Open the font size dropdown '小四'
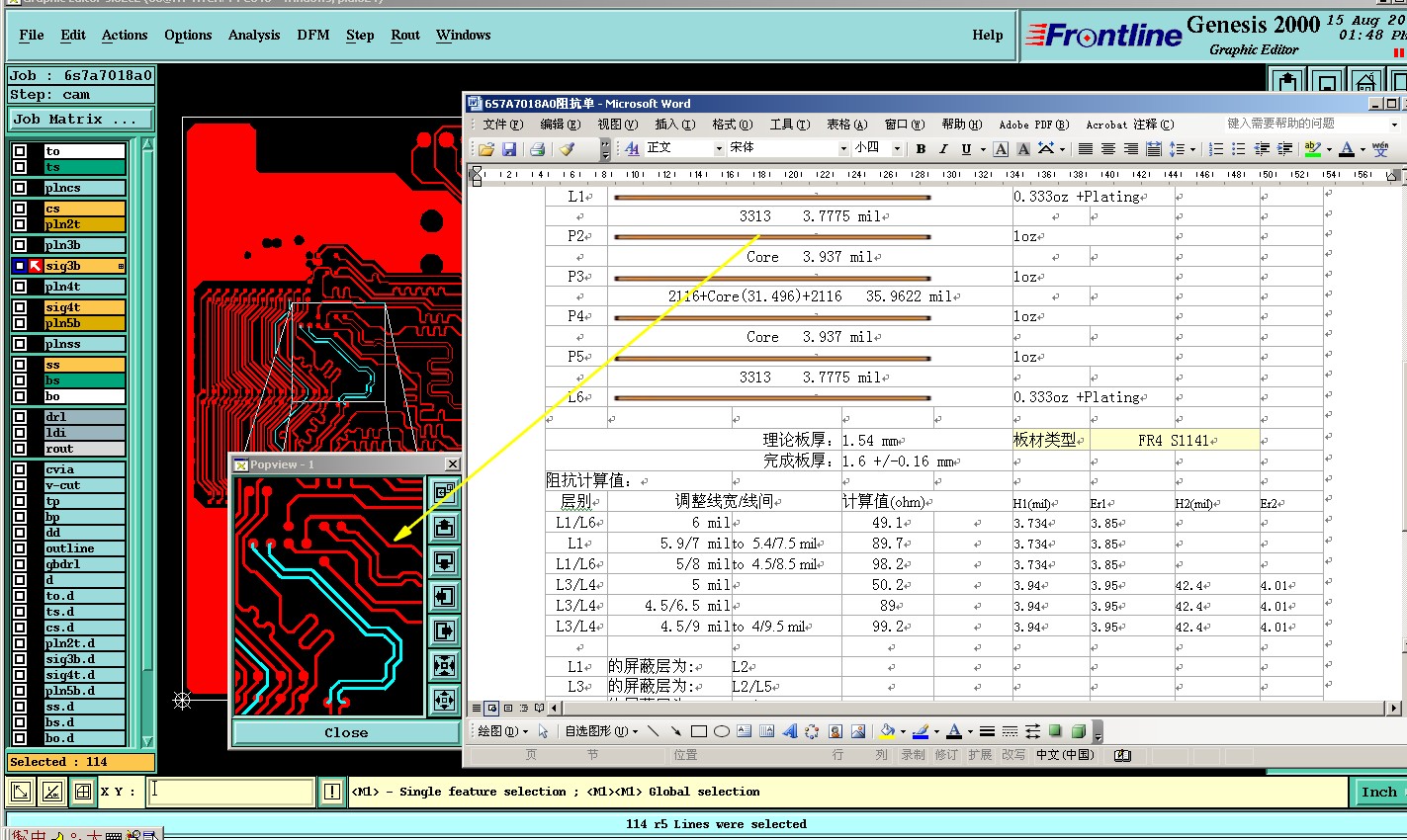Viewport: 1407px width, 840px height. click(x=897, y=149)
